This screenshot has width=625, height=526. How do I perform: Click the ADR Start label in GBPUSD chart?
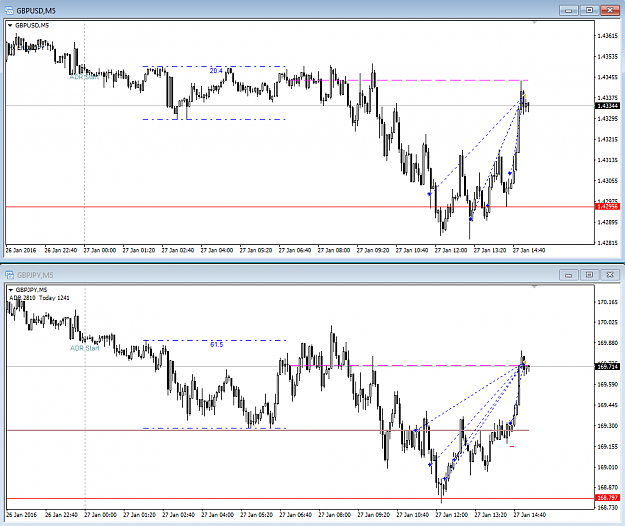coord(84,77)
